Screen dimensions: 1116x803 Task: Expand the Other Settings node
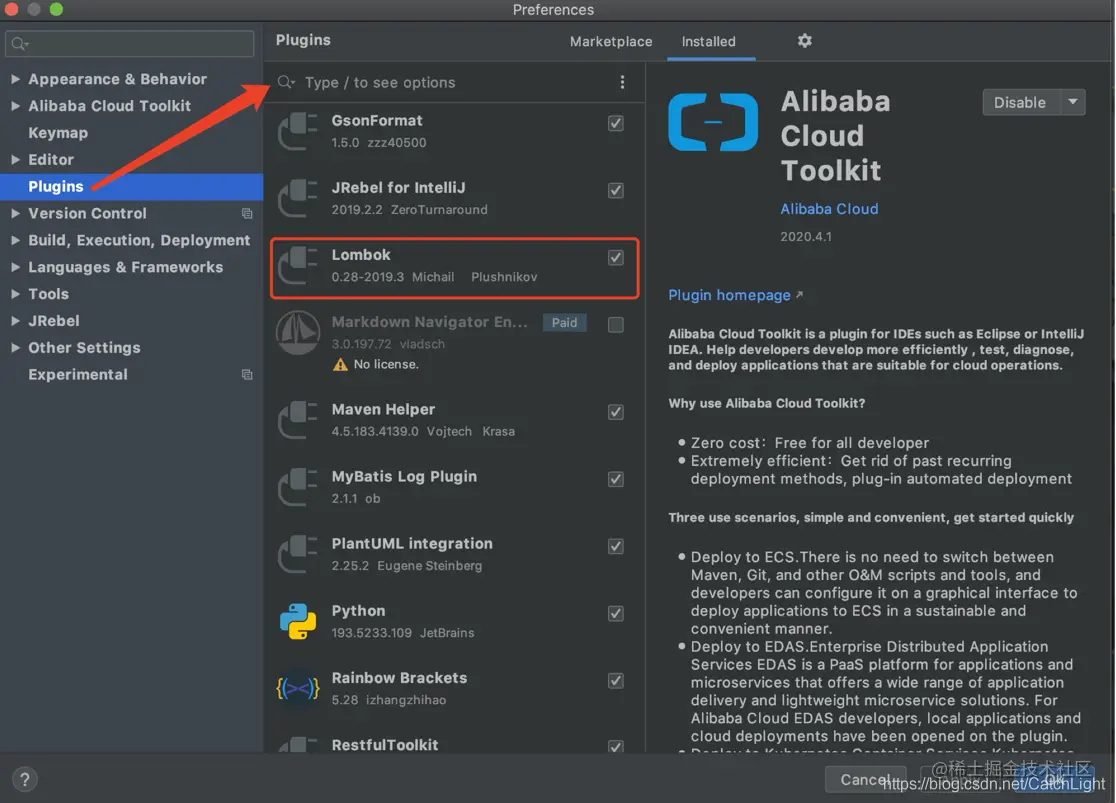15,347
